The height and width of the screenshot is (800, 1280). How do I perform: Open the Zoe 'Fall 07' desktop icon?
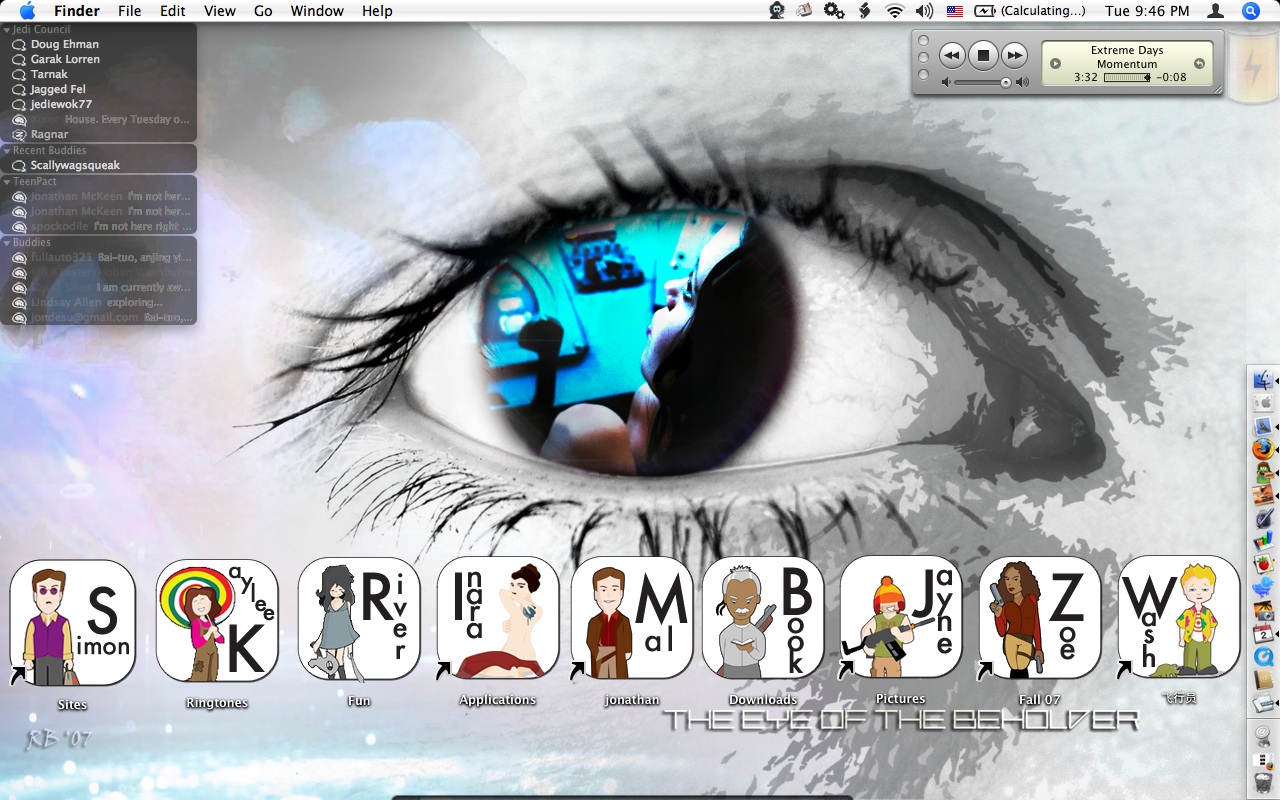pyautogui.click(x=1040, y=617)
